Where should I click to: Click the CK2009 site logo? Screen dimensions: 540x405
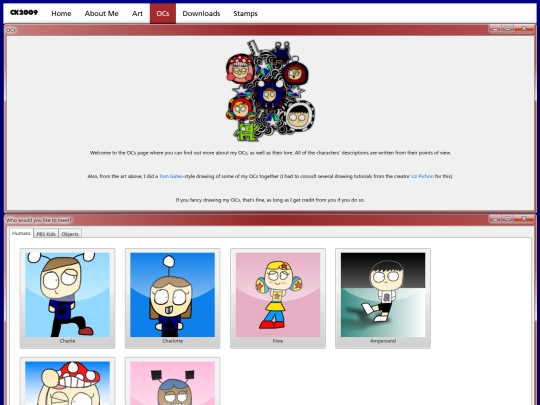[x=24, y=13]
